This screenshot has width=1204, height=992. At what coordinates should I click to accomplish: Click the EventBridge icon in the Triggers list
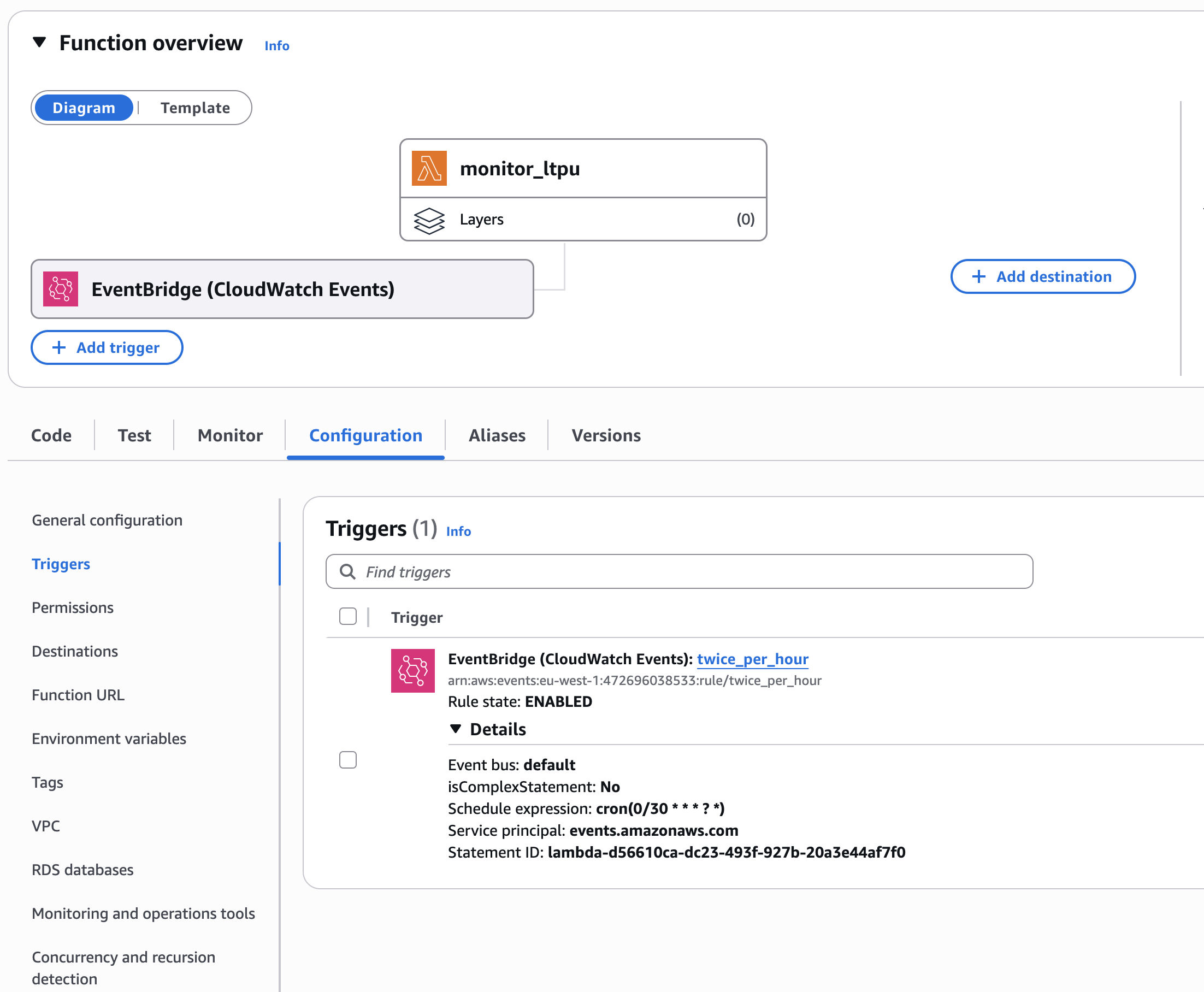[x=412, y=670]
